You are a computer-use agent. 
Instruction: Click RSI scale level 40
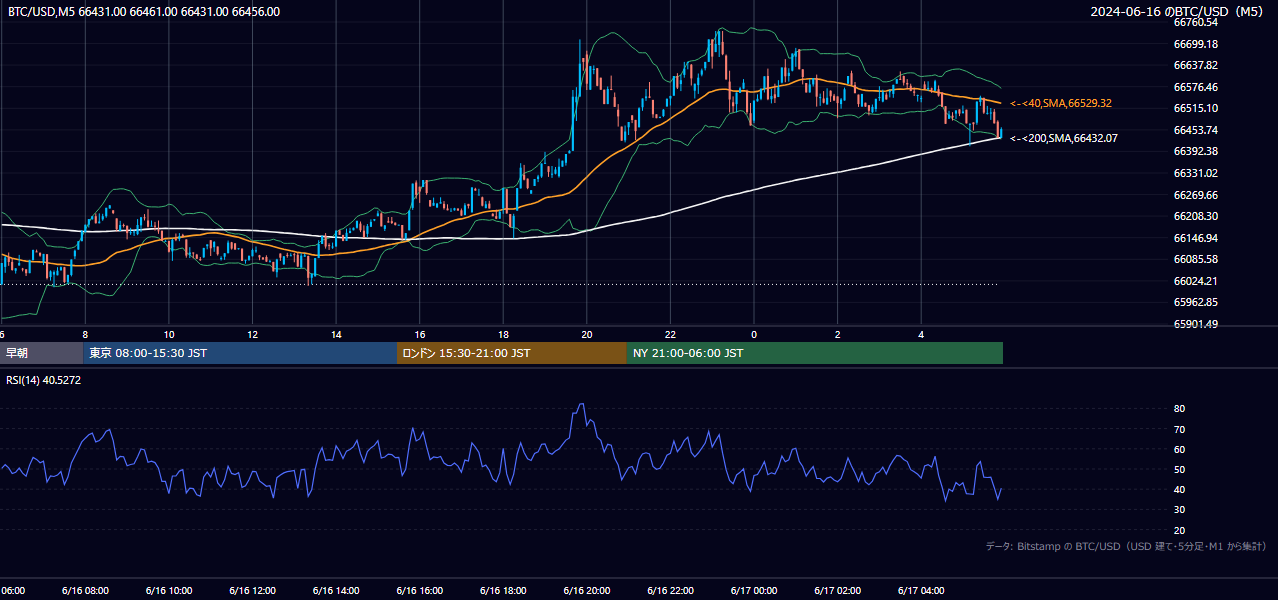(x=1179, y=489)
